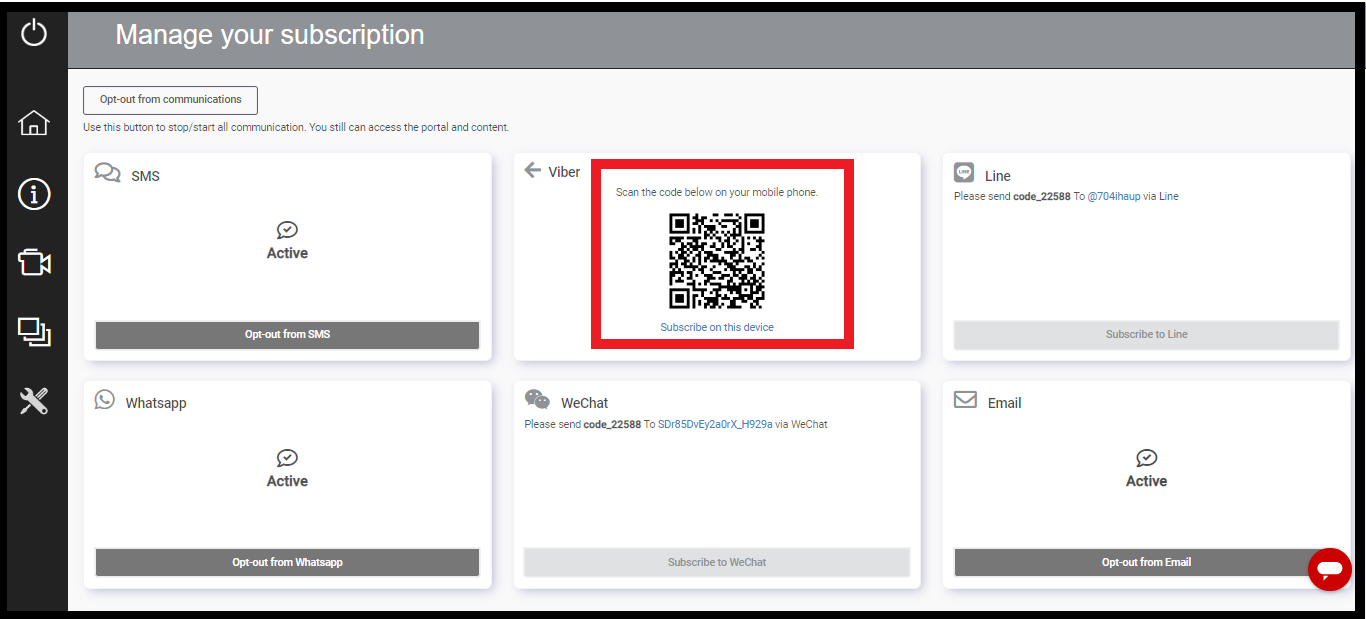Open the tools wrench sidebar icon
Viewport: 1366px width, 619px height.
[34, 402]
